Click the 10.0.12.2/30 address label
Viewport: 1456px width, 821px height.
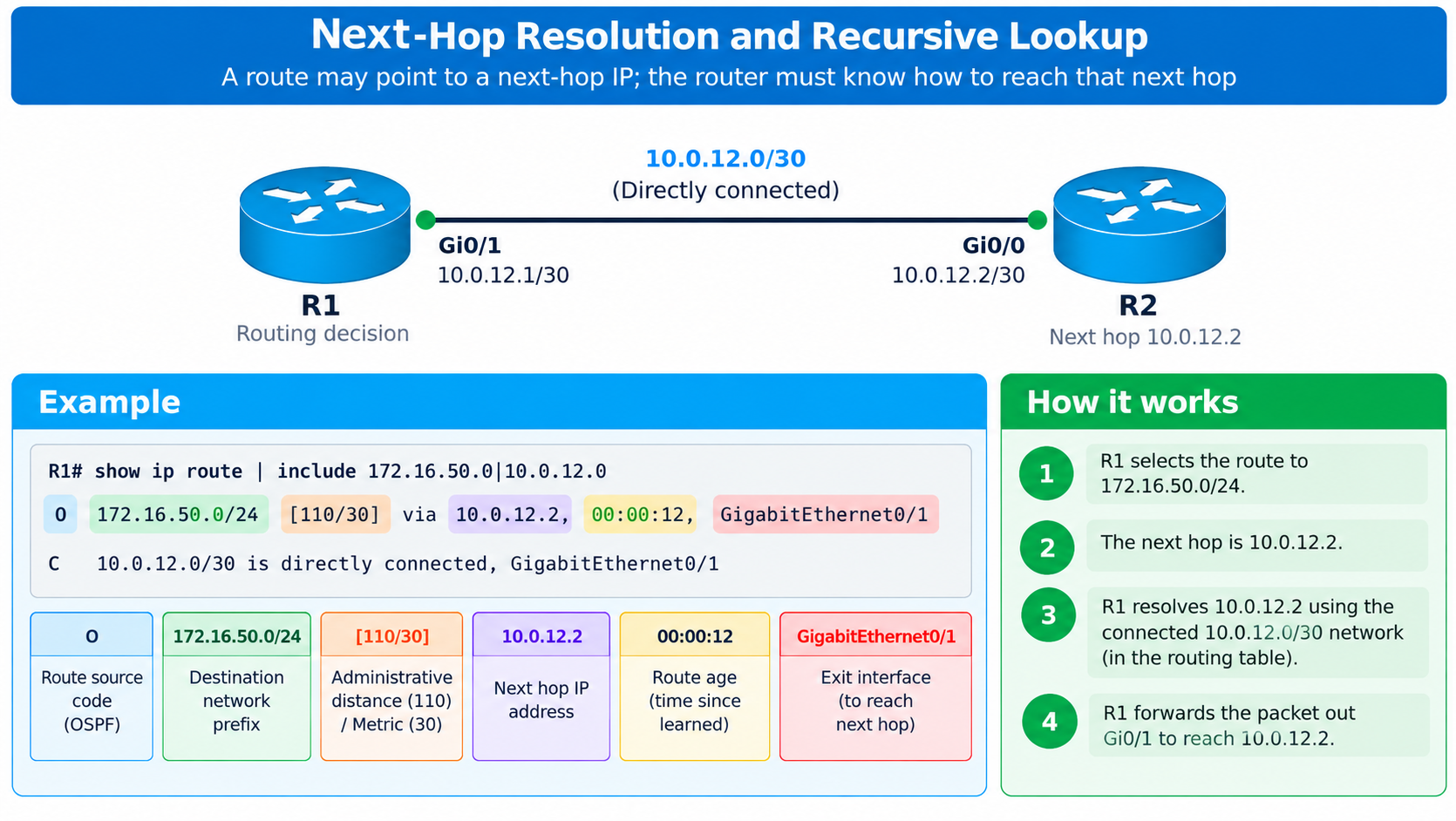pos(958,275)
